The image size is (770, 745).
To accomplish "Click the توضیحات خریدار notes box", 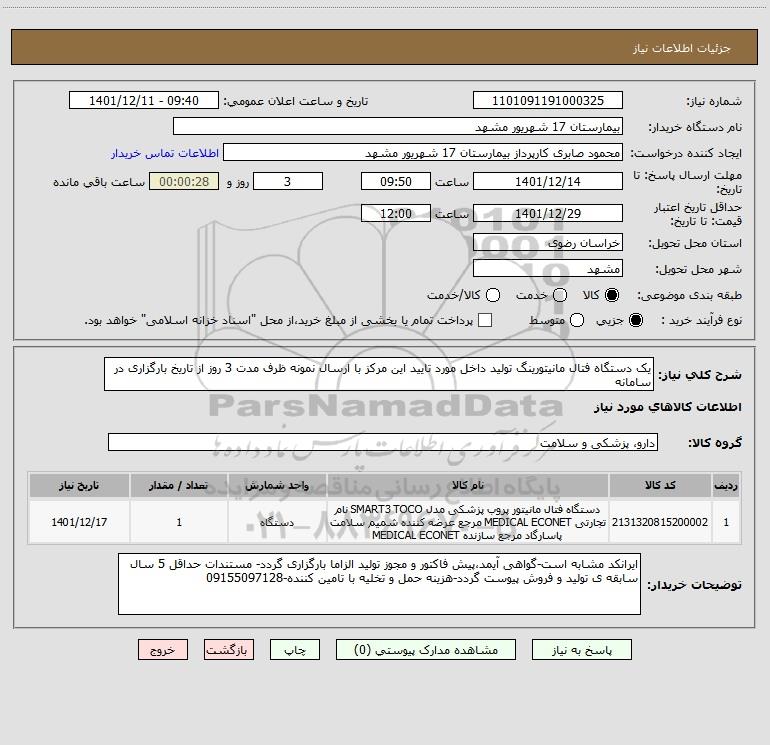I will [x=379, y=584].
